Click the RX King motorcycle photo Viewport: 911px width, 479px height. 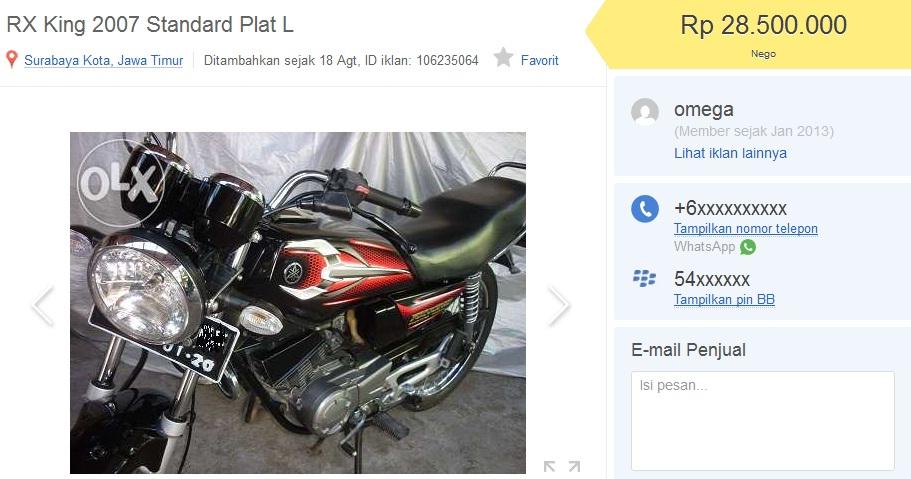pos(297,302)
